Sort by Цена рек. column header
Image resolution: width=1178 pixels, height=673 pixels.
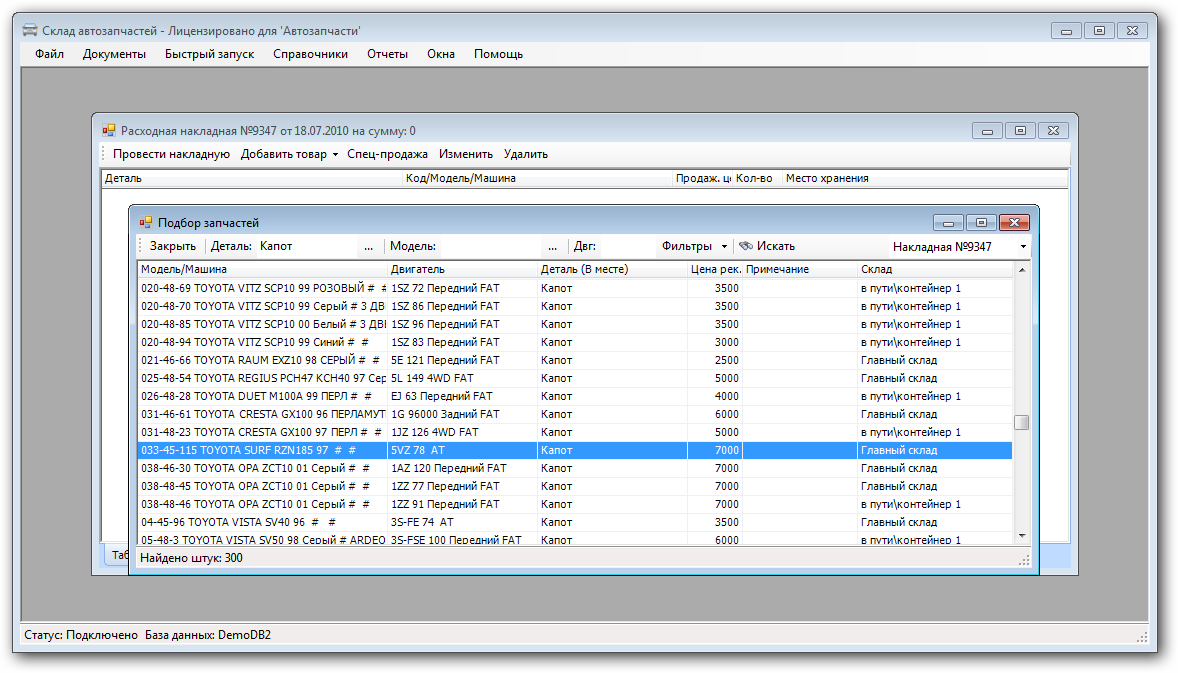(x=714, y=269)
